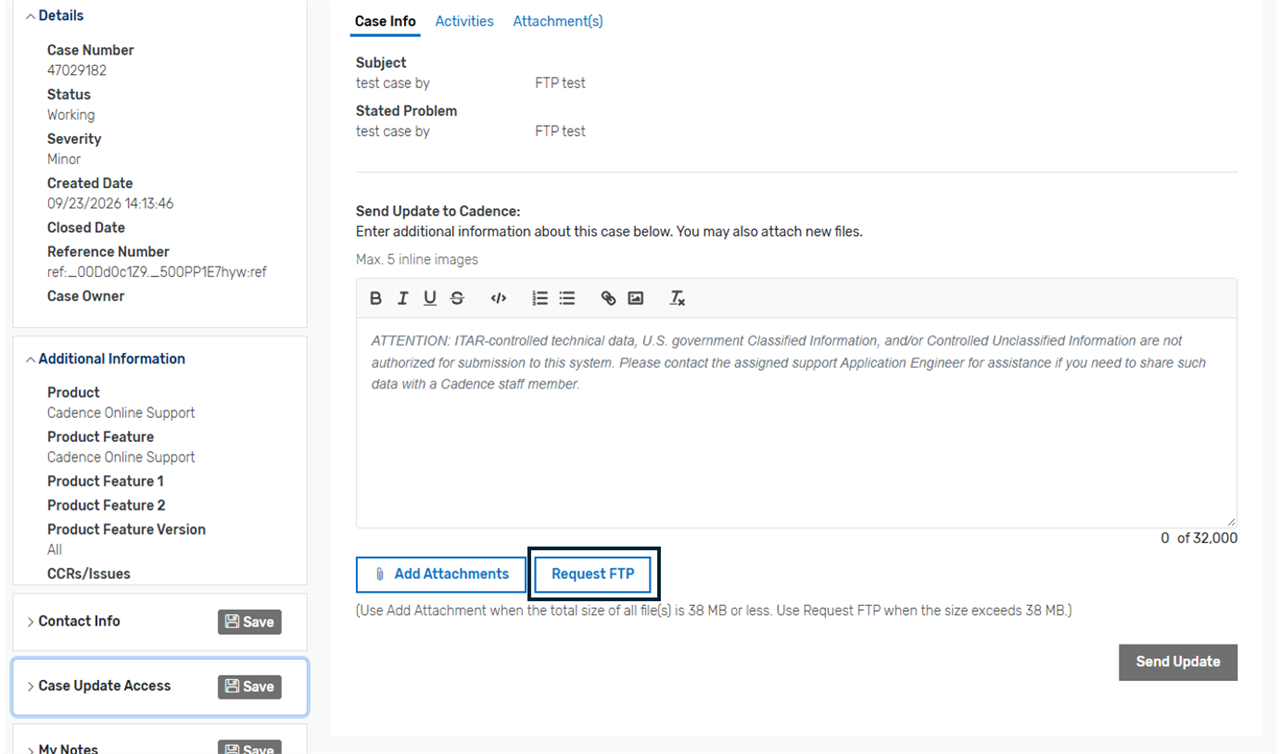Insert a code block with the toolbar icon
Viewport: 1280px width, 754px height.
(x=498, y=298)
